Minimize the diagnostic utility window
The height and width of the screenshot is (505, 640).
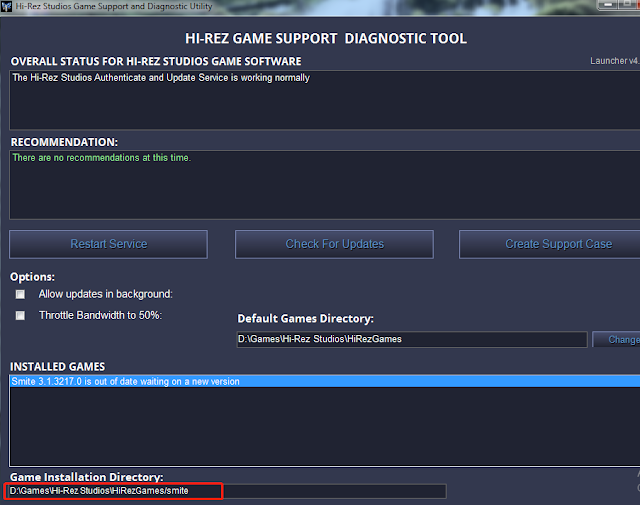[607, 4]
